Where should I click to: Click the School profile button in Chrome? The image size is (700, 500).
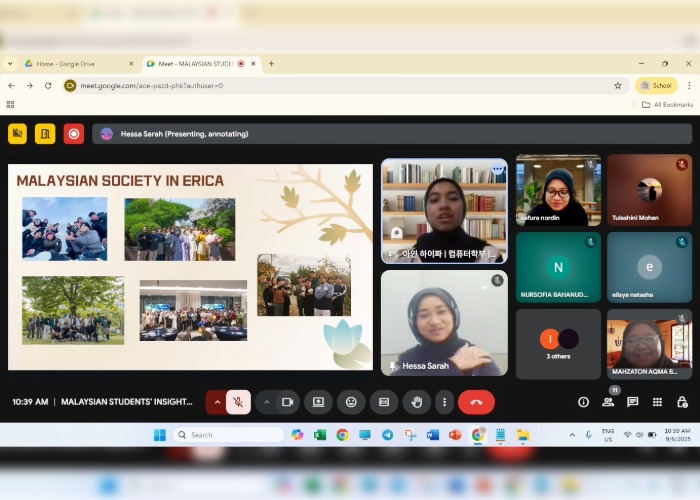click(x=656, y=86)
